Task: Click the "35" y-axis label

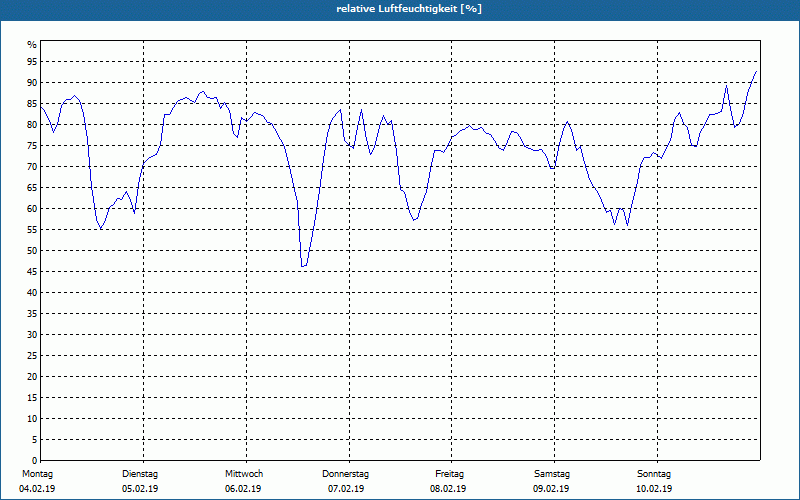Action: coord(32,314)
